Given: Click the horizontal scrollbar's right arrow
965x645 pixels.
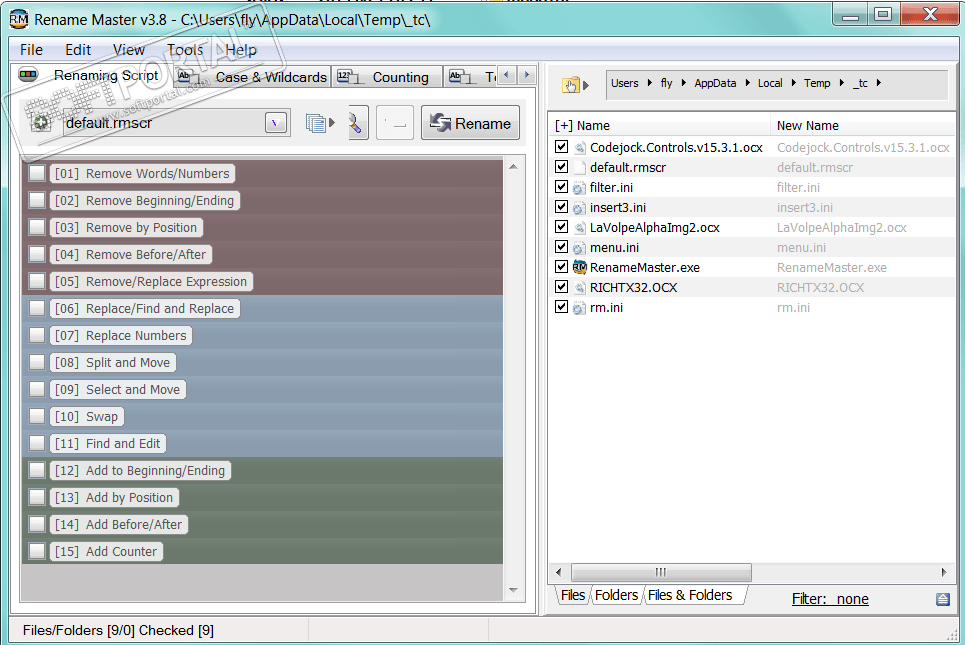Looking at the screenshot, I should (944, 572).
